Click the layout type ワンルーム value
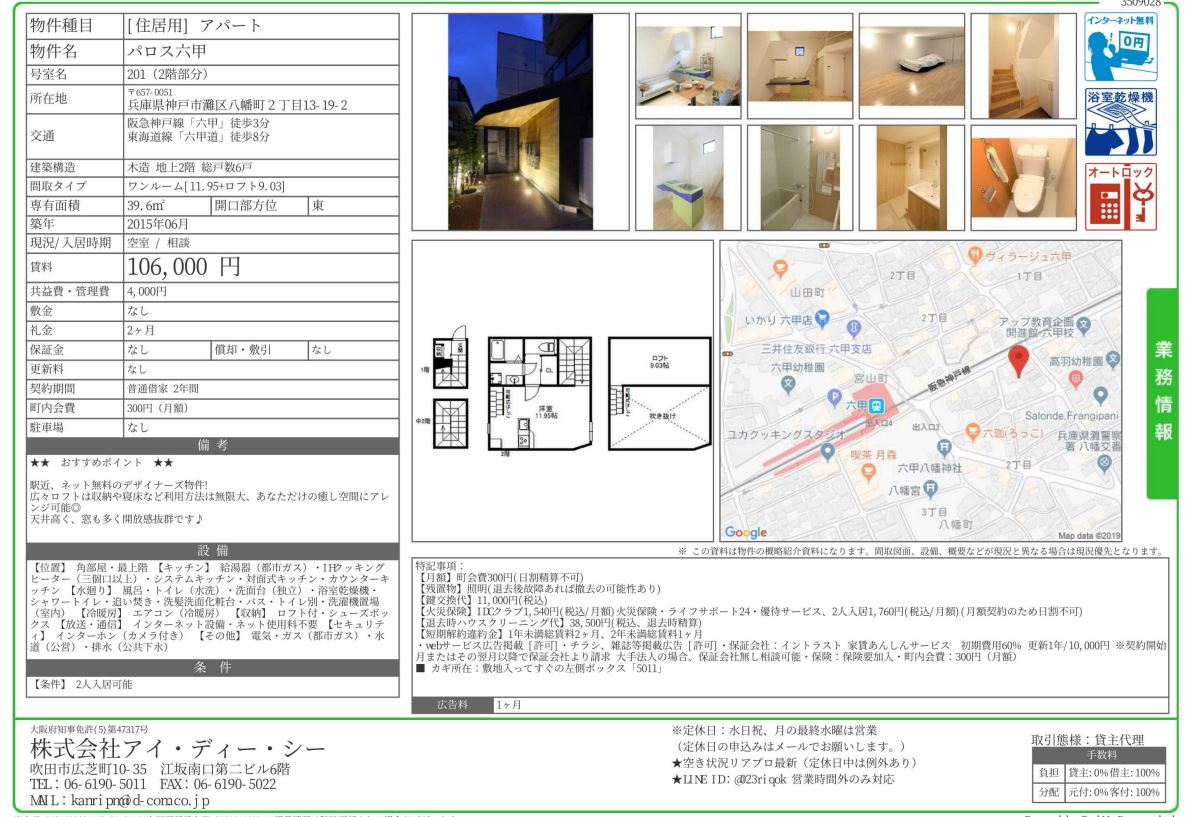1185x817 pixels. 206,186
